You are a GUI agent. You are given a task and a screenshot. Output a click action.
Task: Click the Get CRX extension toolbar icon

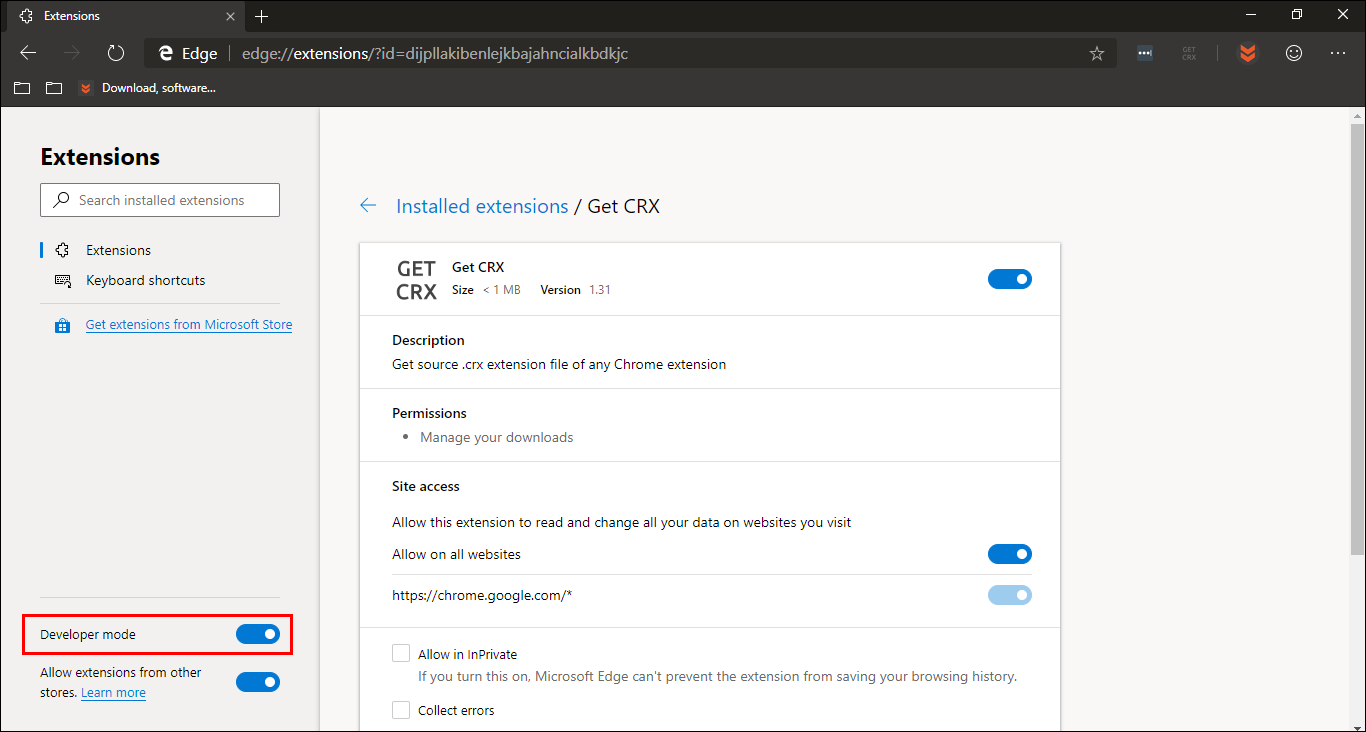(x=1189, y=53)
